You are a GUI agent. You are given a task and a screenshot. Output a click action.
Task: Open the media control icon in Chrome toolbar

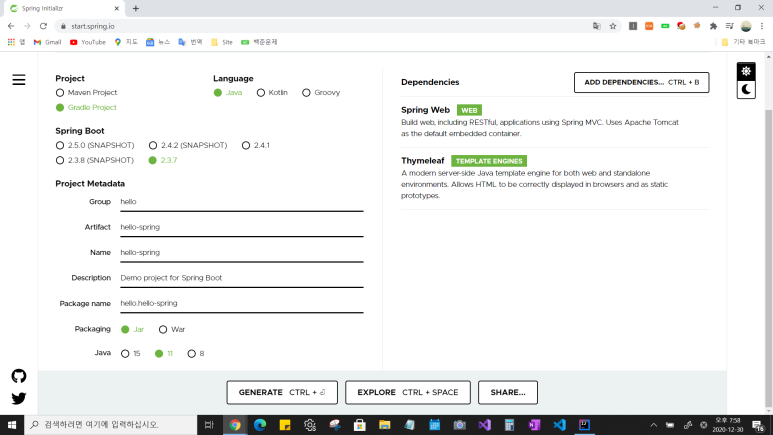point(730,26)
